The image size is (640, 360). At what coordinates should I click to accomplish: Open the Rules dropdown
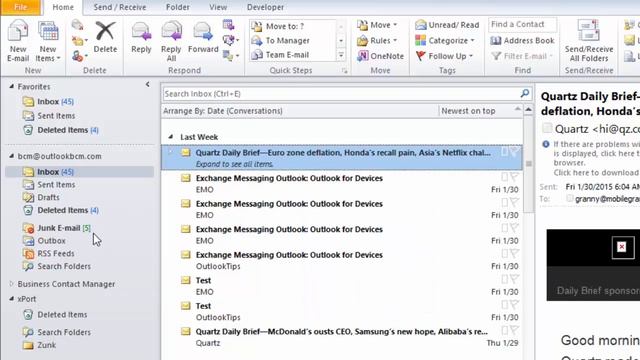(377, 40)
